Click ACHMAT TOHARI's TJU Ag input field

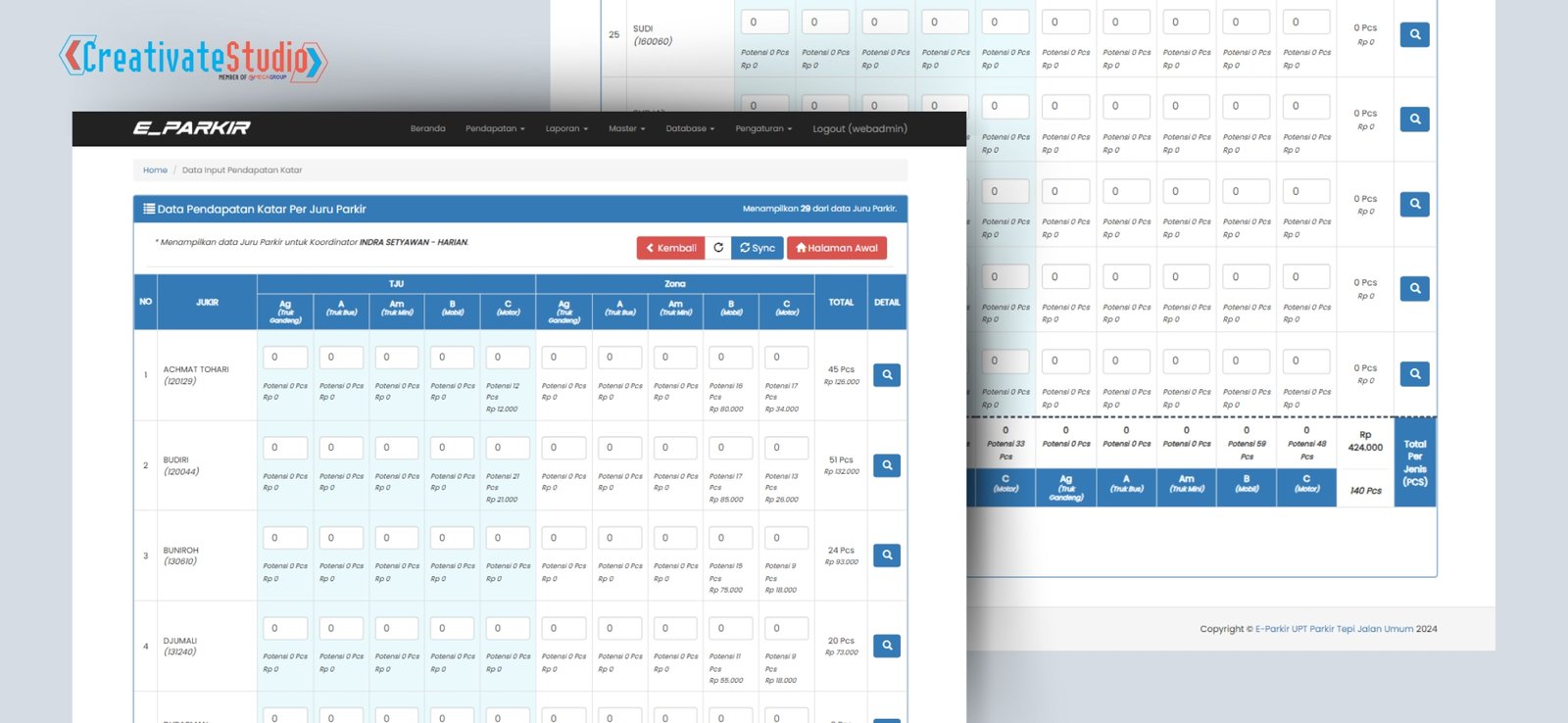[285, 358]
